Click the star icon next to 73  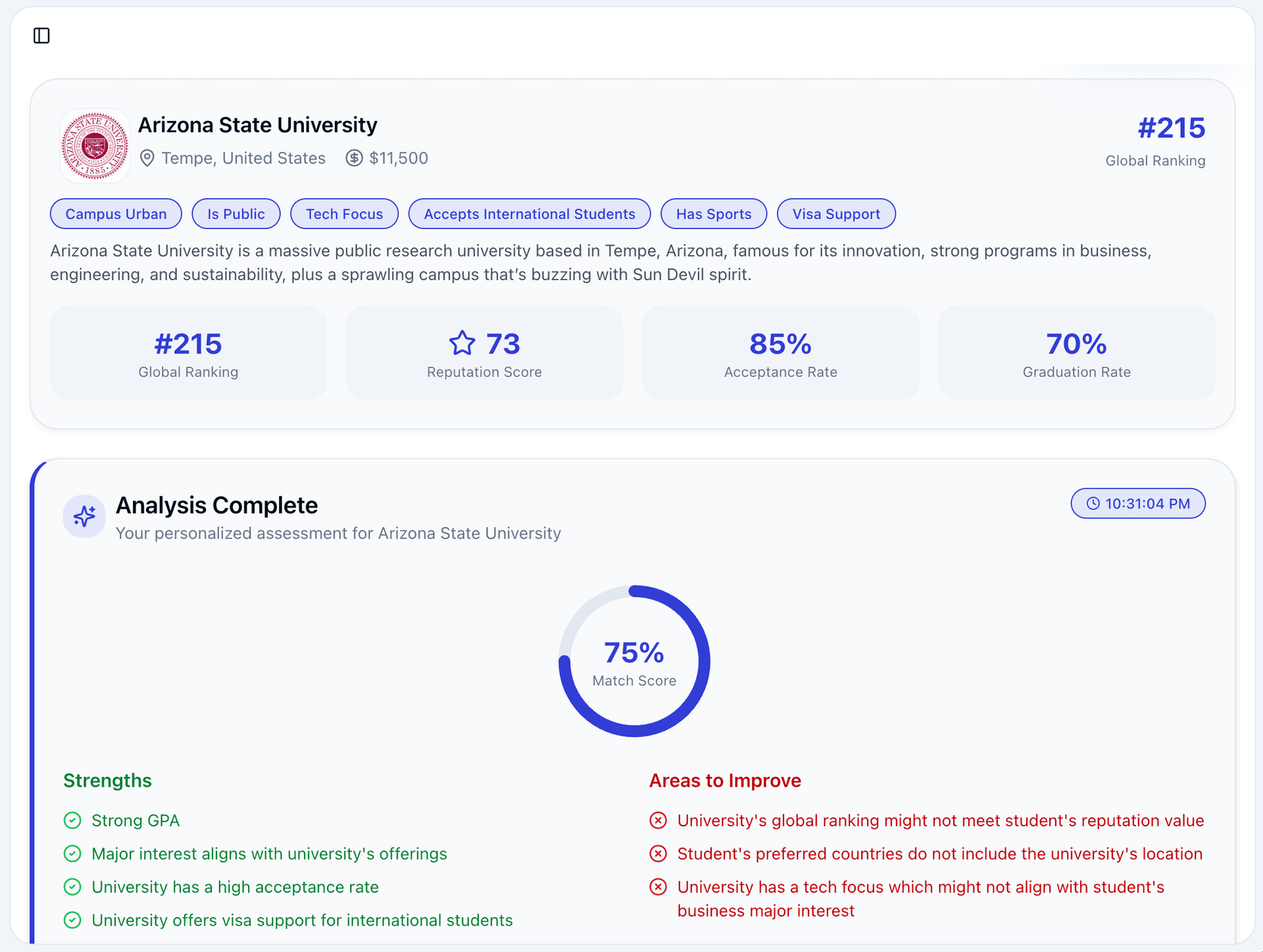pos(462,343)
